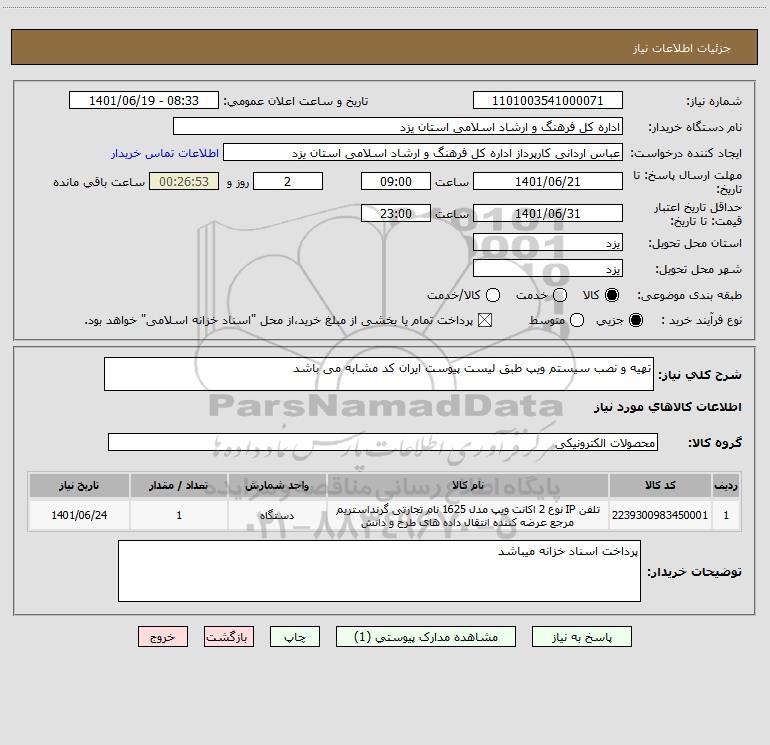Screen dimensions: 770x745
Task: Click the شماره نیاز field 1101003541000071
Action: (548, 100)
